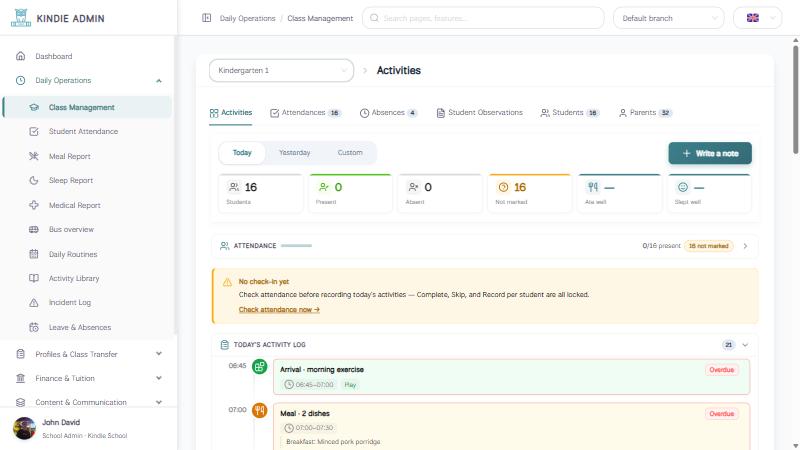Click the Ate well utensils icon

tap(593, 187)
